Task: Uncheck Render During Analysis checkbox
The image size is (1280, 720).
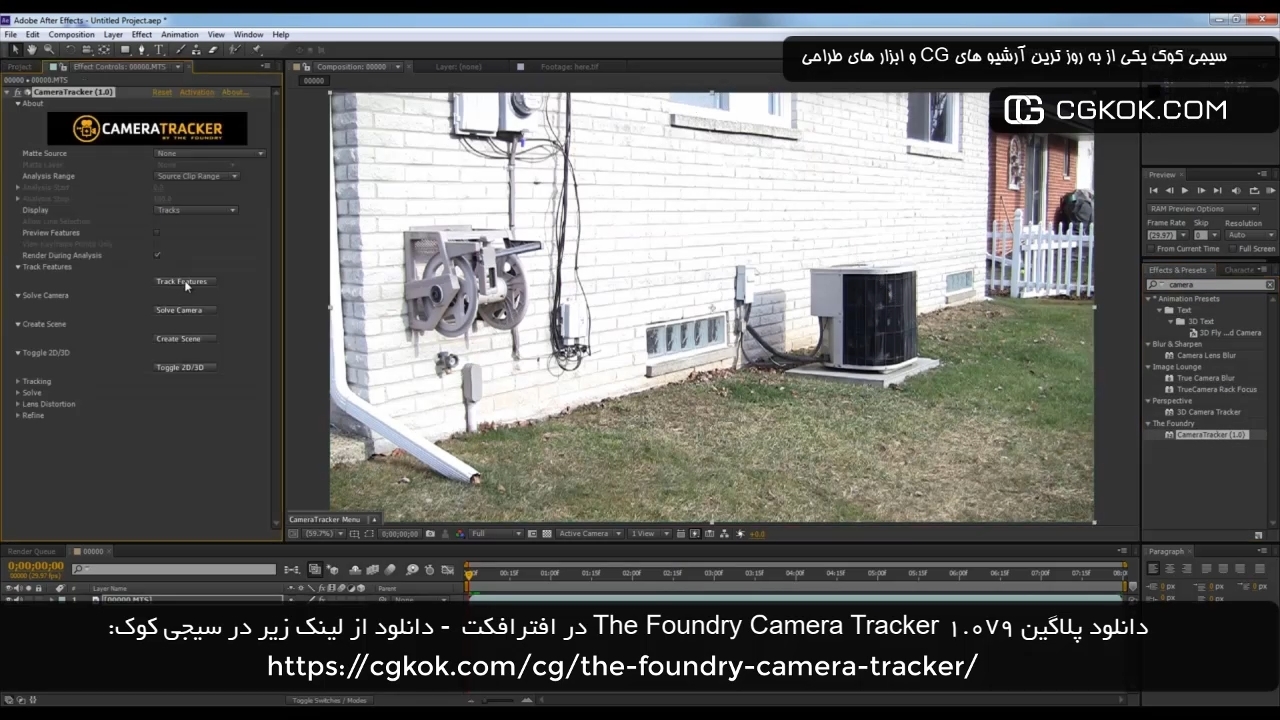Action: (x=157, y=256)
